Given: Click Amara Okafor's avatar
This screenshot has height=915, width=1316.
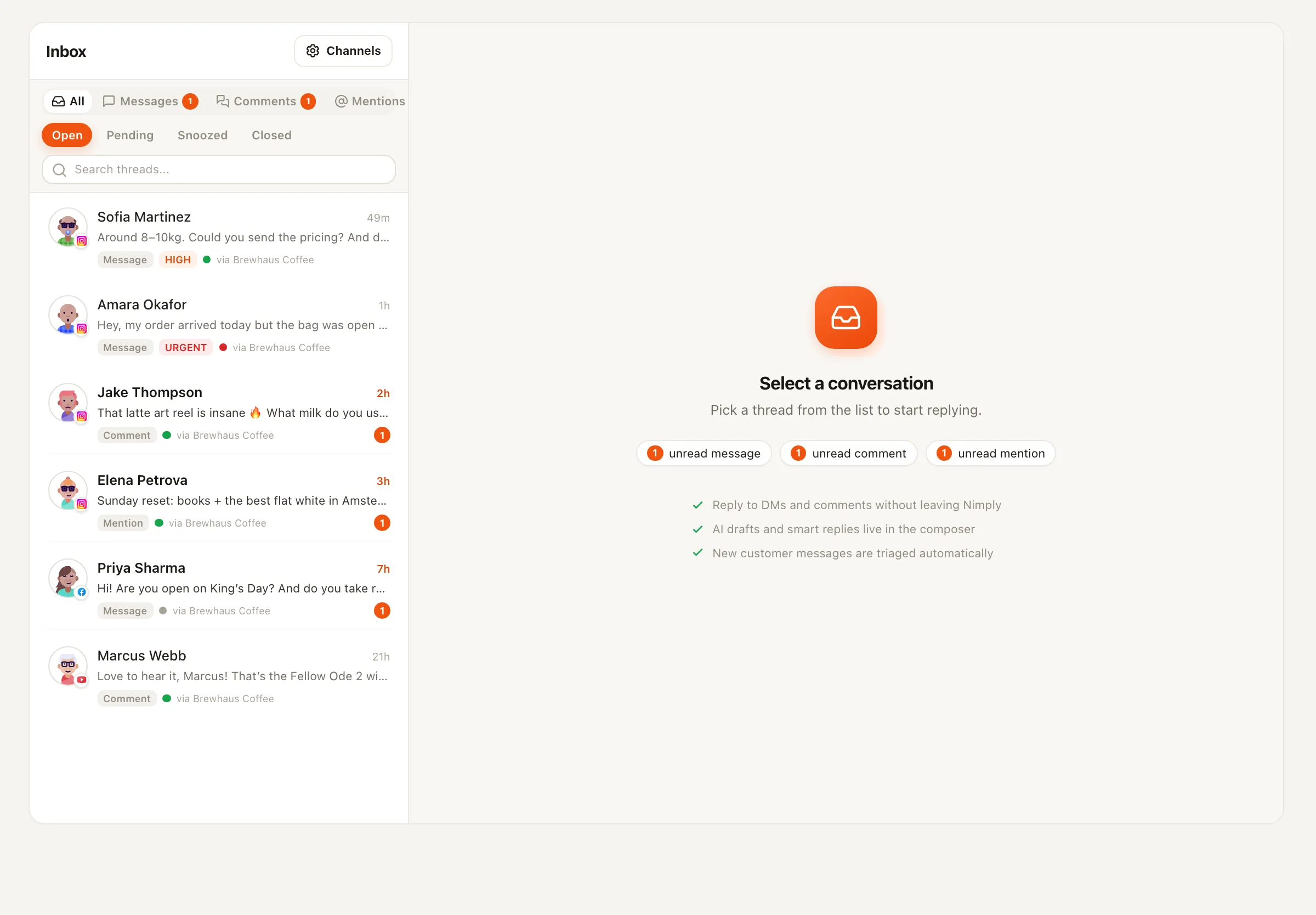Looking at the screenshot, I should coord(67,315).
